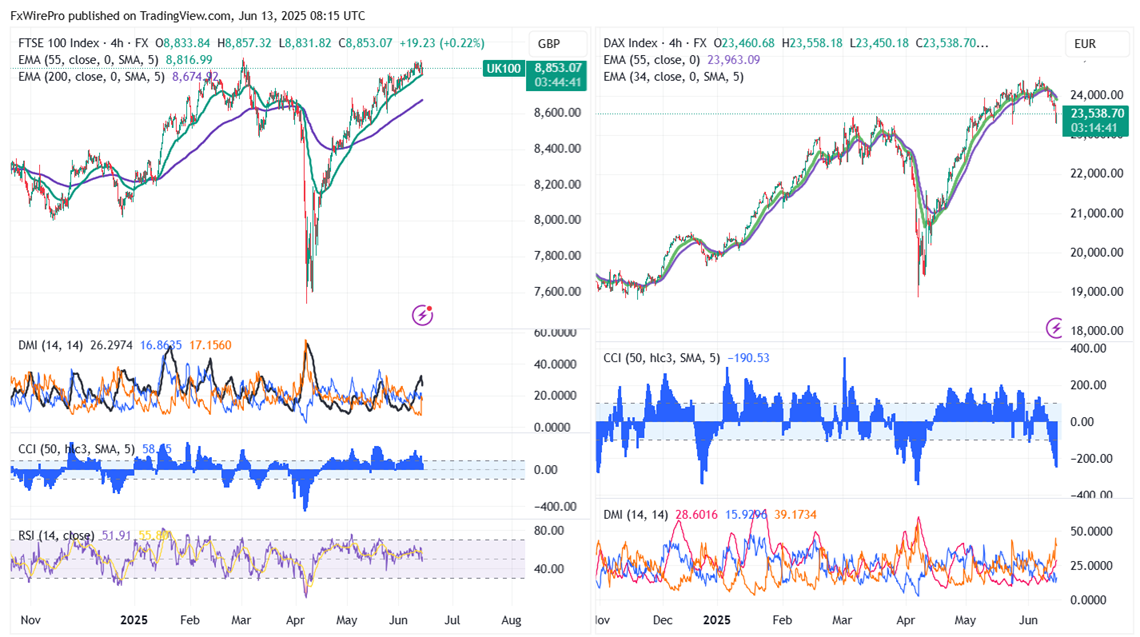Viewport: 1140px width, 637px height.
Task: Open the GBP currency selector
Action: 549,44
